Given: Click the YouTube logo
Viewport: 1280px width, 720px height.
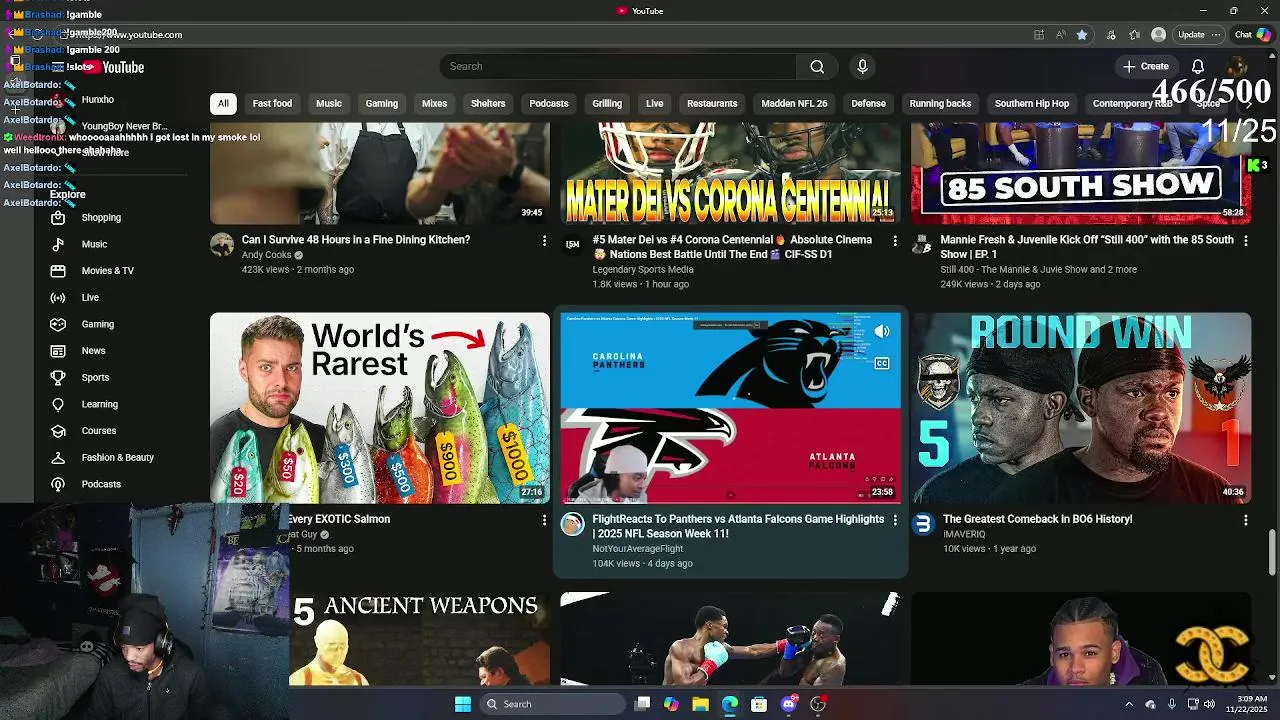Looking at the screenshot, I should [x=114, y=67].
